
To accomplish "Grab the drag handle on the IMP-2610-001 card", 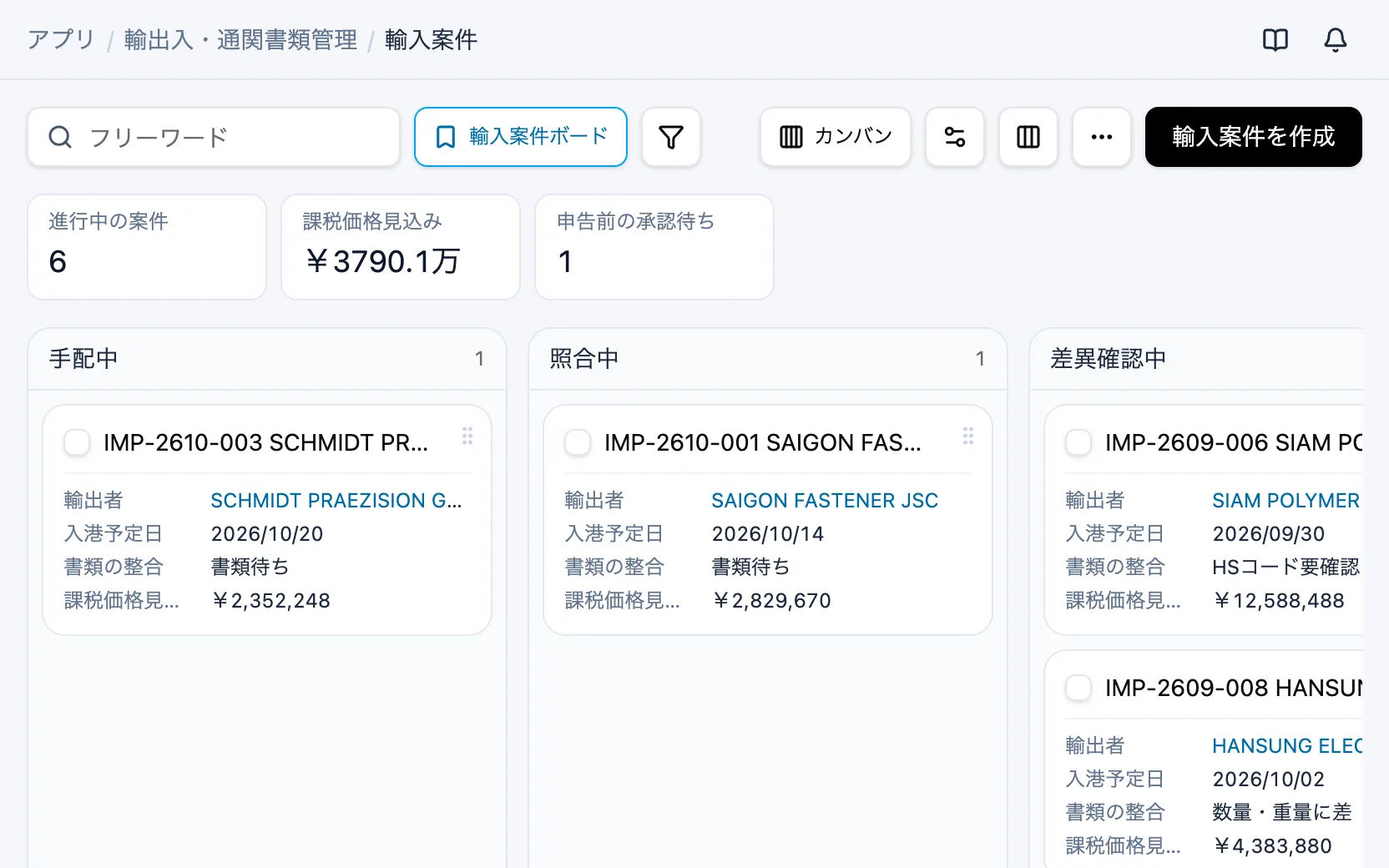I will pos(968,436).
